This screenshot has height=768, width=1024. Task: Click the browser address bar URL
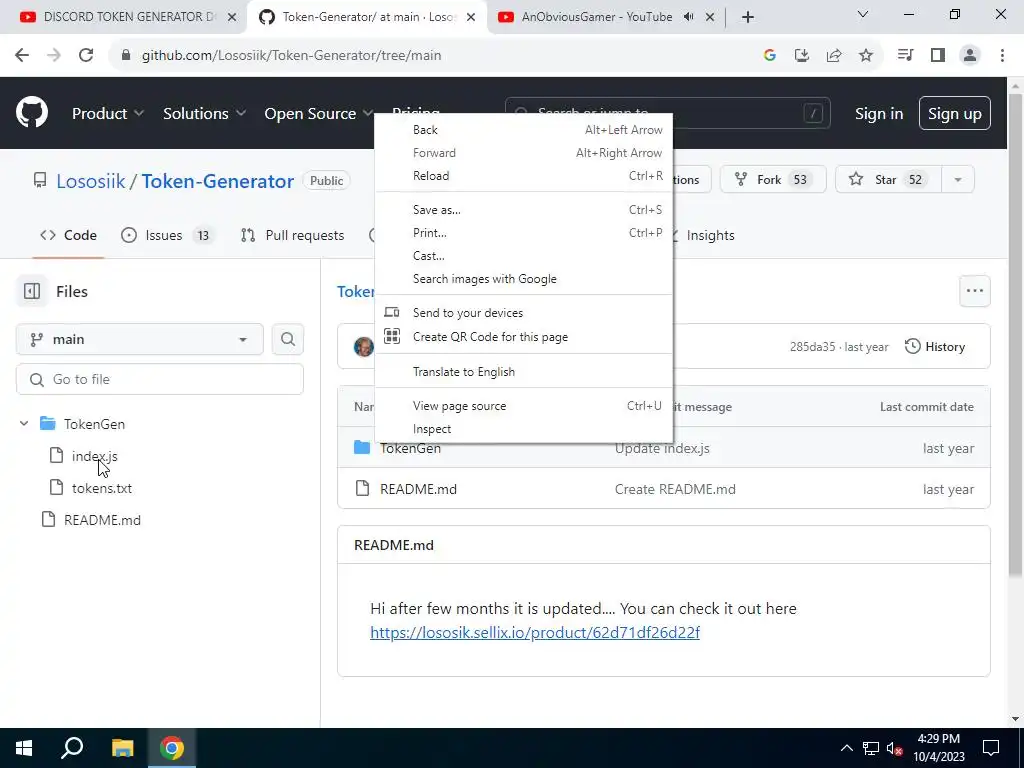[x=291, y=56]
